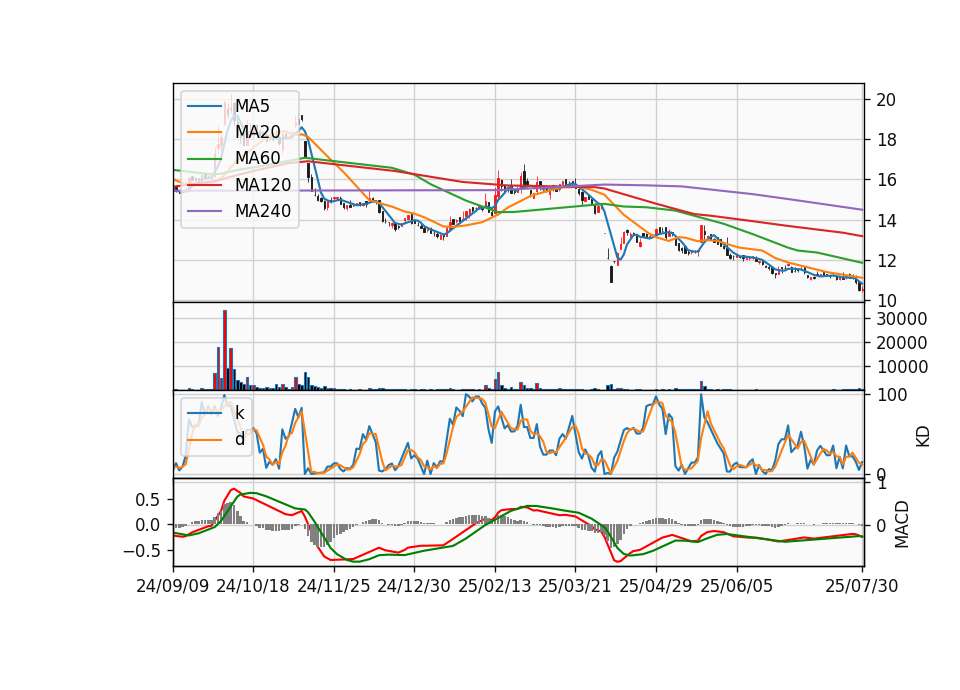Click the purple MA240 legend line swatch
Screen dimensions: 960x690
pos(204,211)
